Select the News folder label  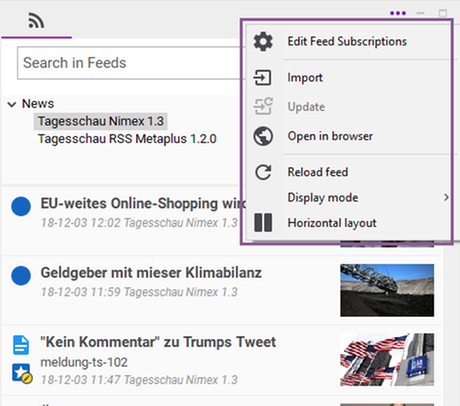point(38,104)
